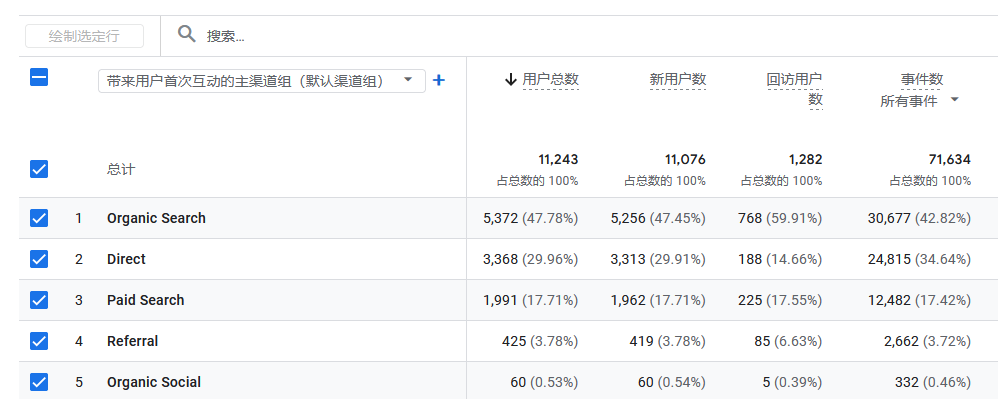Click total users value 11,243
This screenshot has width=998, height=399.
pos(558,159)
